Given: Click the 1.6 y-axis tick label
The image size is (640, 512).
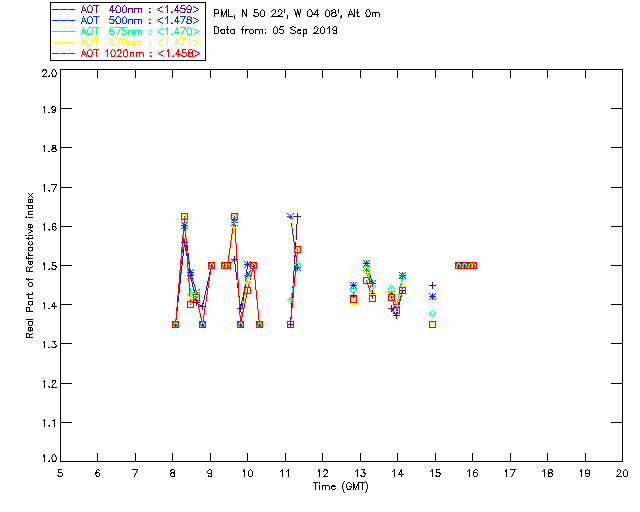Looking at the screenshot, I should pyautogui.click(x=49, y=227).
